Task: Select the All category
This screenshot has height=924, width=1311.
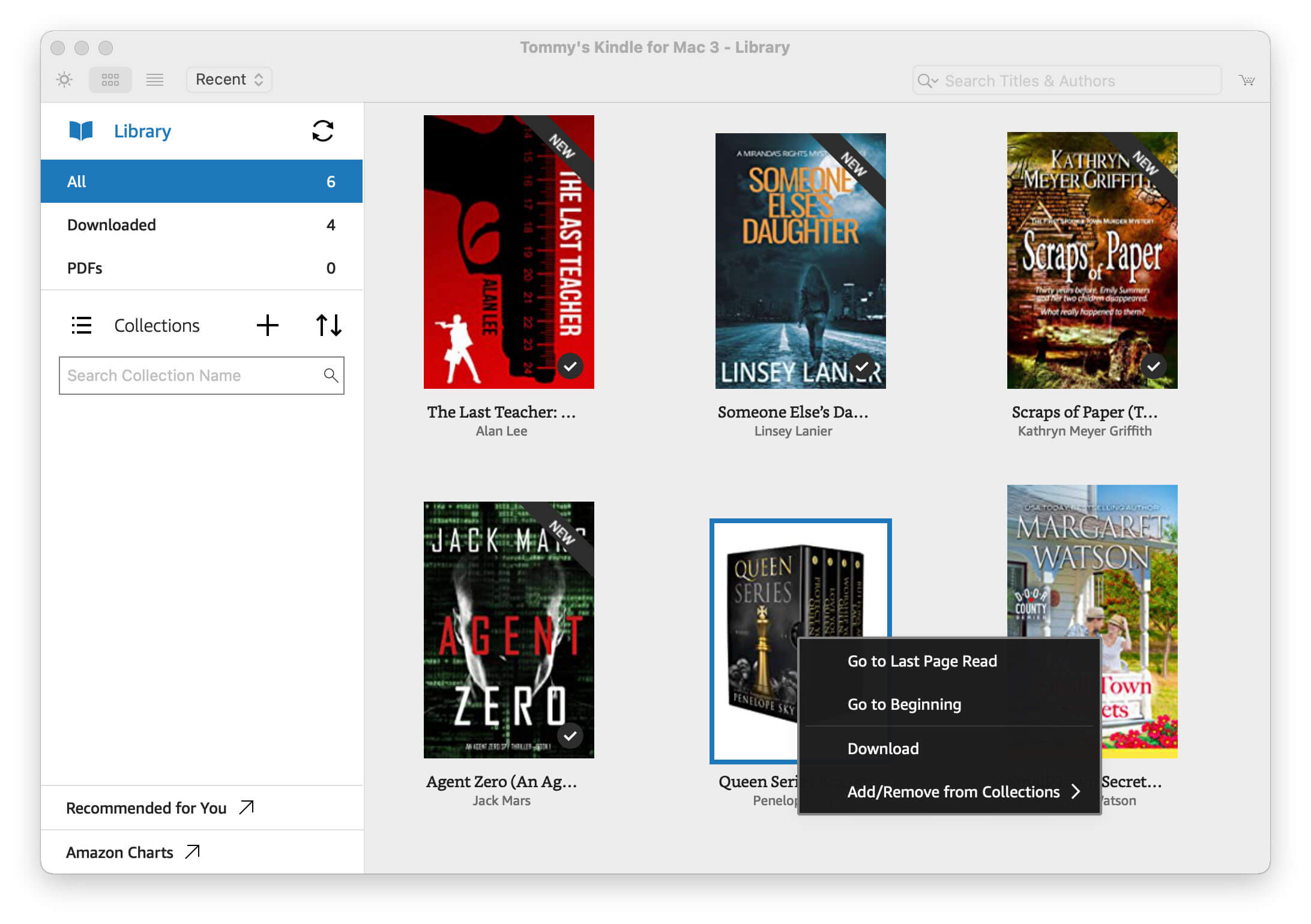Action: point(202,181)
